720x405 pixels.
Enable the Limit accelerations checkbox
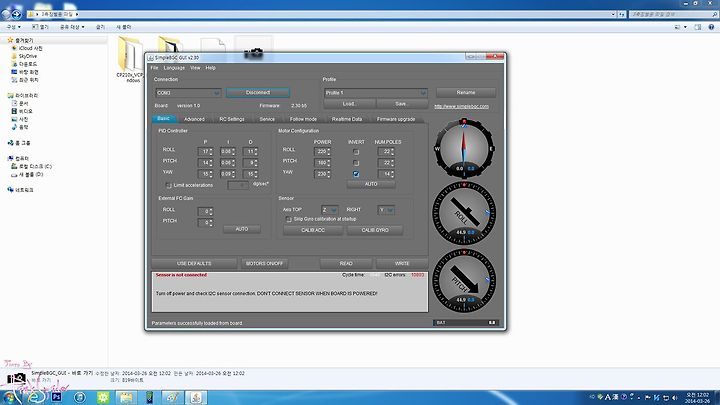169,186
